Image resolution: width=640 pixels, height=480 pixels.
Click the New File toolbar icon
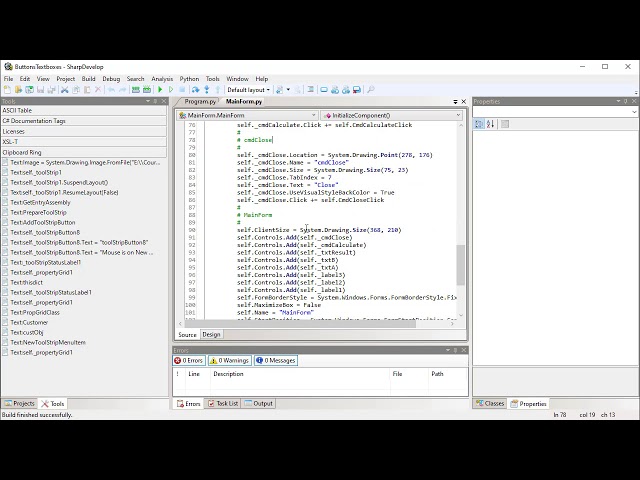tap(7, 90)
